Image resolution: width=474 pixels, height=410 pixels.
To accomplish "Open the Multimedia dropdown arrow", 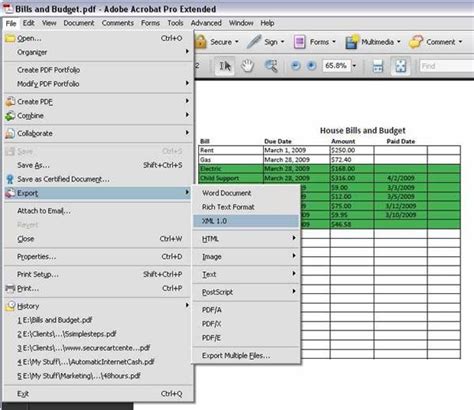I will [399, 42].
